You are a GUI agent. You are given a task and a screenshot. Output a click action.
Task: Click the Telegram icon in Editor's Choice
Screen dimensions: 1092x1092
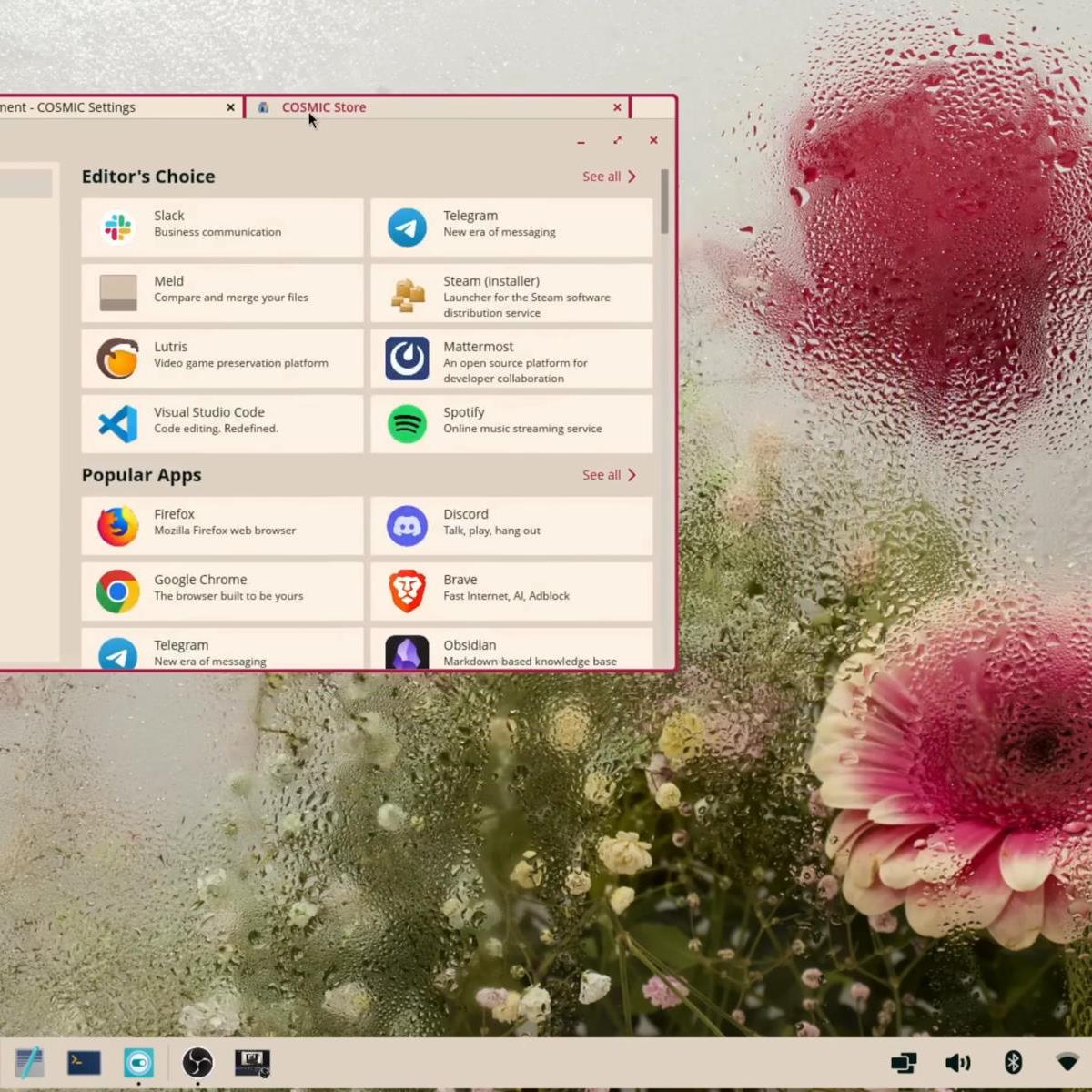407,227
